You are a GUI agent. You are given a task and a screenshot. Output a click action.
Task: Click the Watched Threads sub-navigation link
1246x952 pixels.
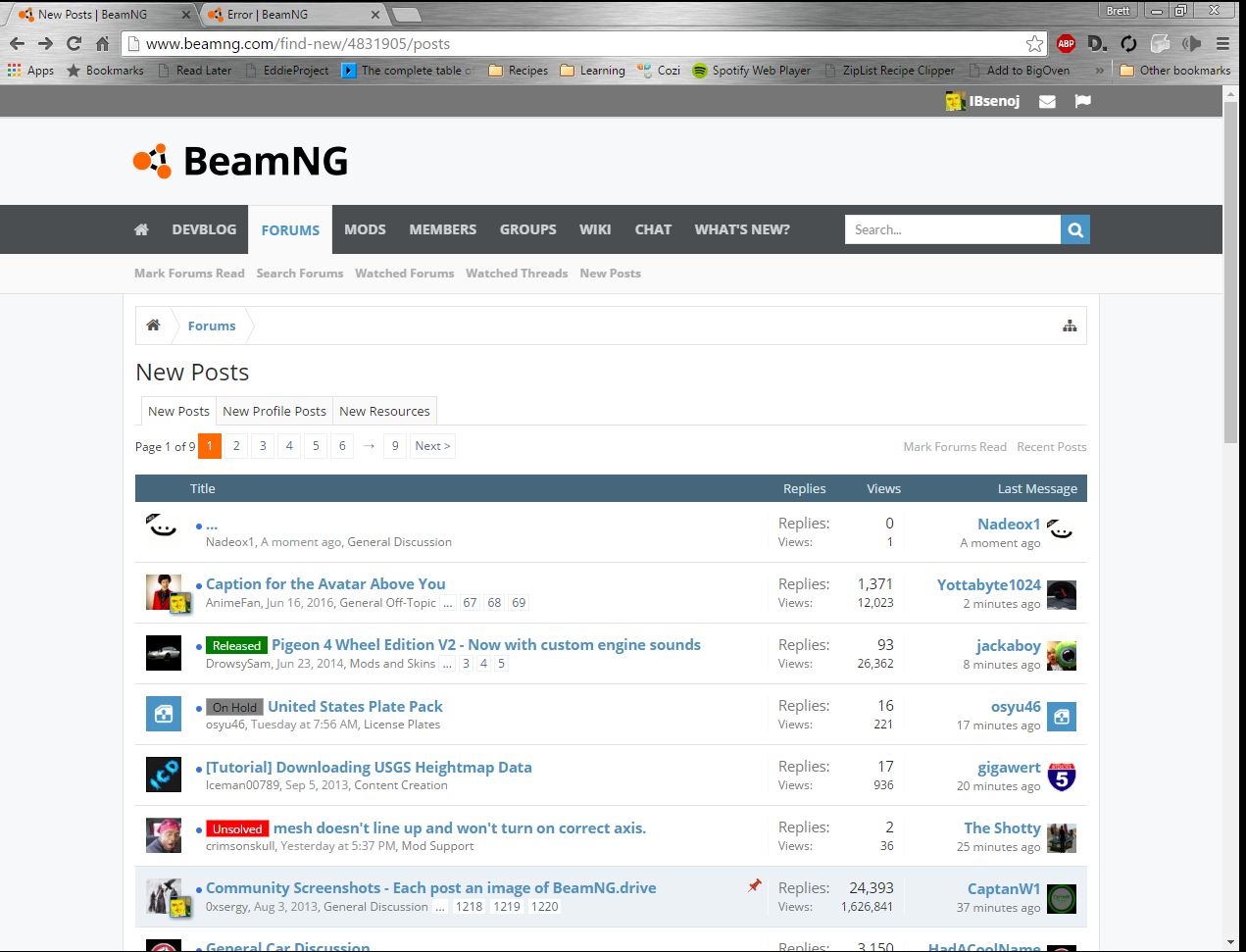[517, 274]
